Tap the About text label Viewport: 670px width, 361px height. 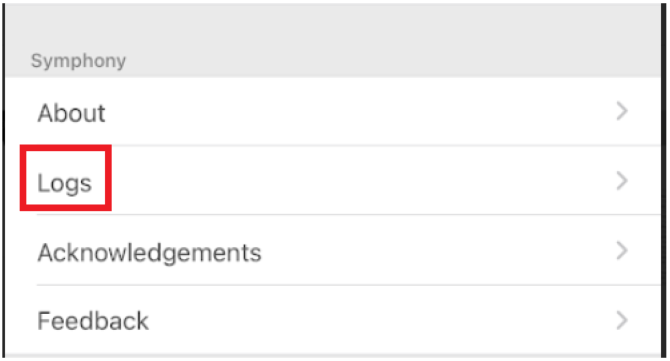(71, 113)
